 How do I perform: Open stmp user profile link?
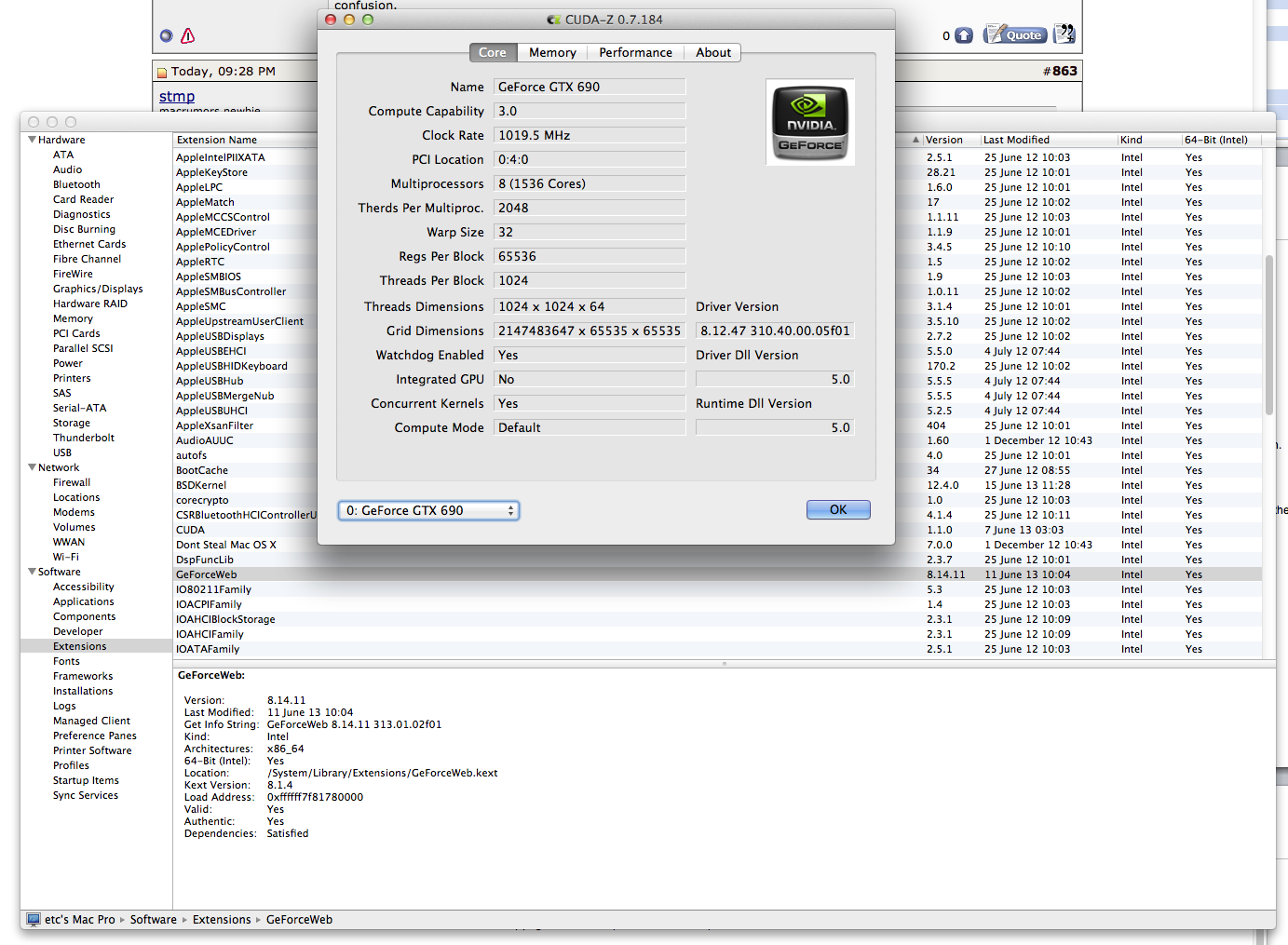(x=177, y=96)
